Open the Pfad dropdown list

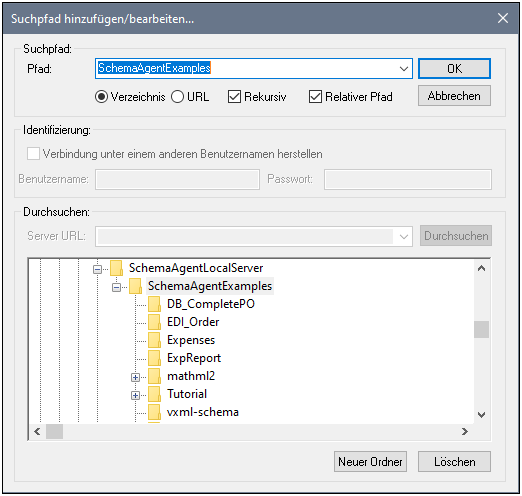pos(404,69)
